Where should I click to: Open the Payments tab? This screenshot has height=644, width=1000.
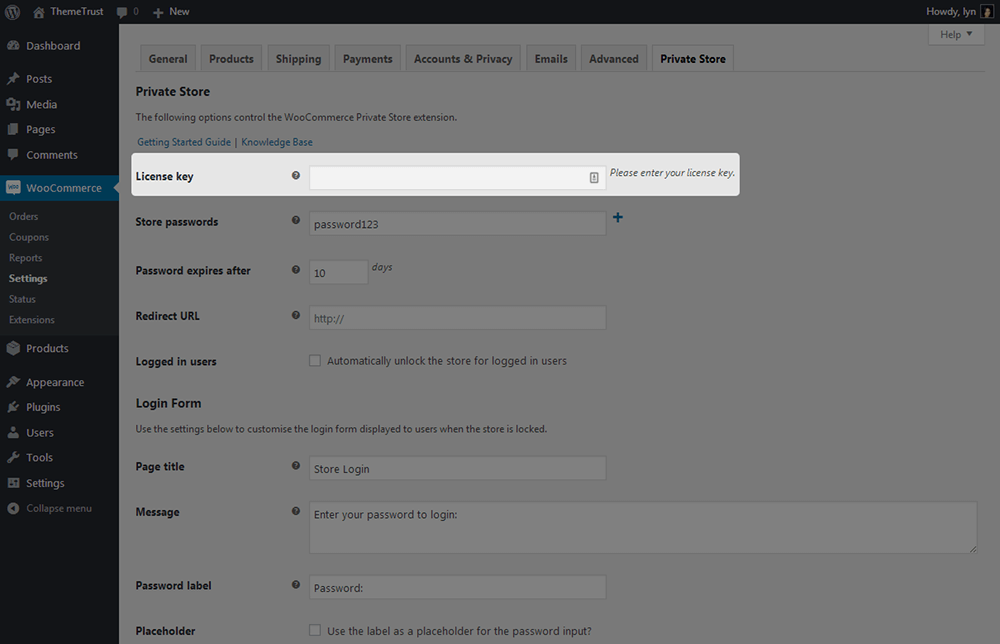pyautogui.click(x=367, y=59)
